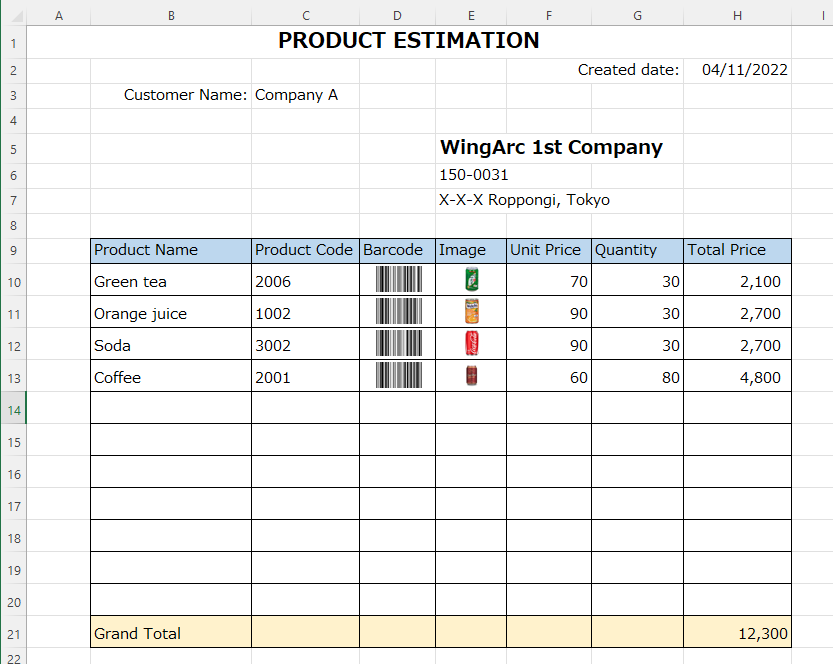Image resolution: width=833 pixels, height=664 pixels.
Task: Click the barcode in the Green tea row
Action: coord(398,280)
